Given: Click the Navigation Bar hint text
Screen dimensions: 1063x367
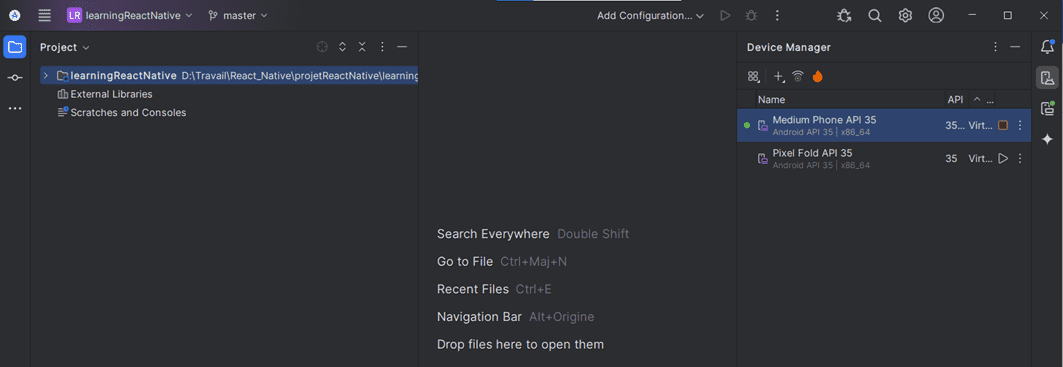Looking at the screenshot, I should [x=479, y=317].
